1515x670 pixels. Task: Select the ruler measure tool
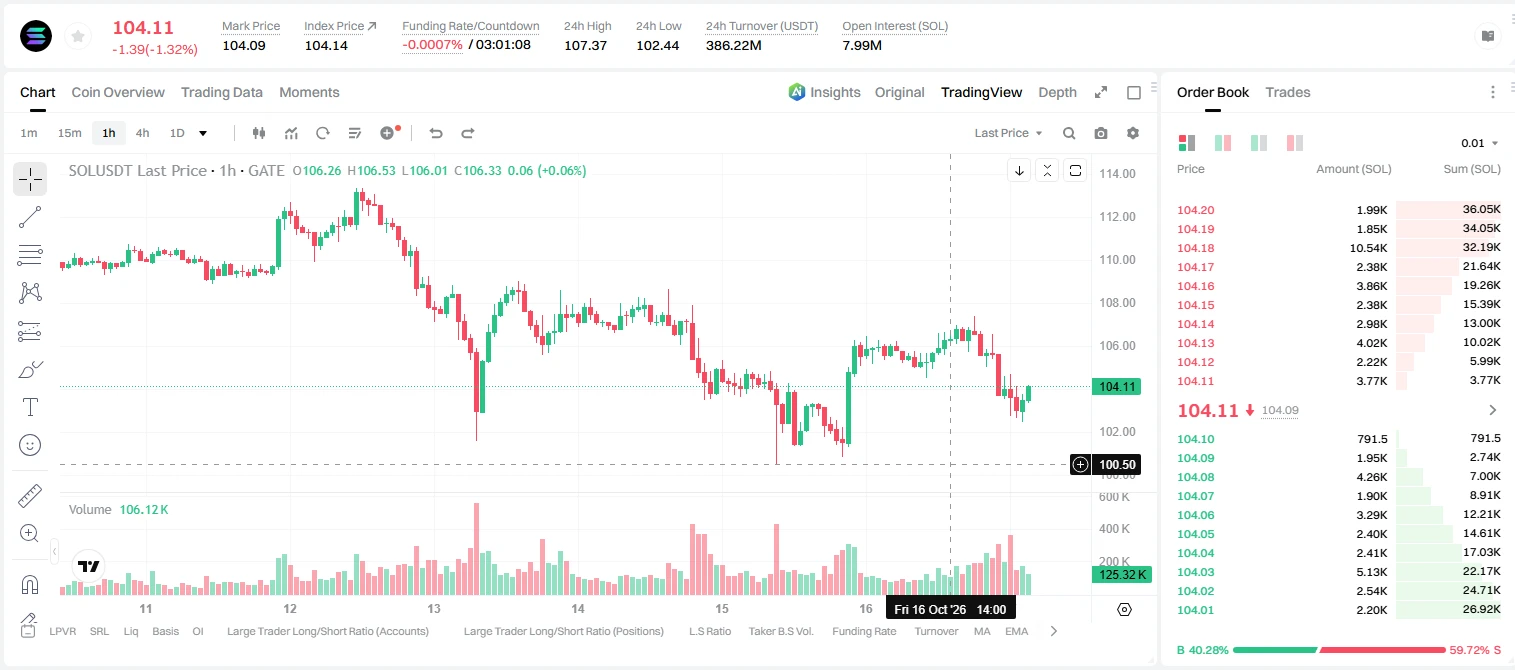[x=30, y=496]
